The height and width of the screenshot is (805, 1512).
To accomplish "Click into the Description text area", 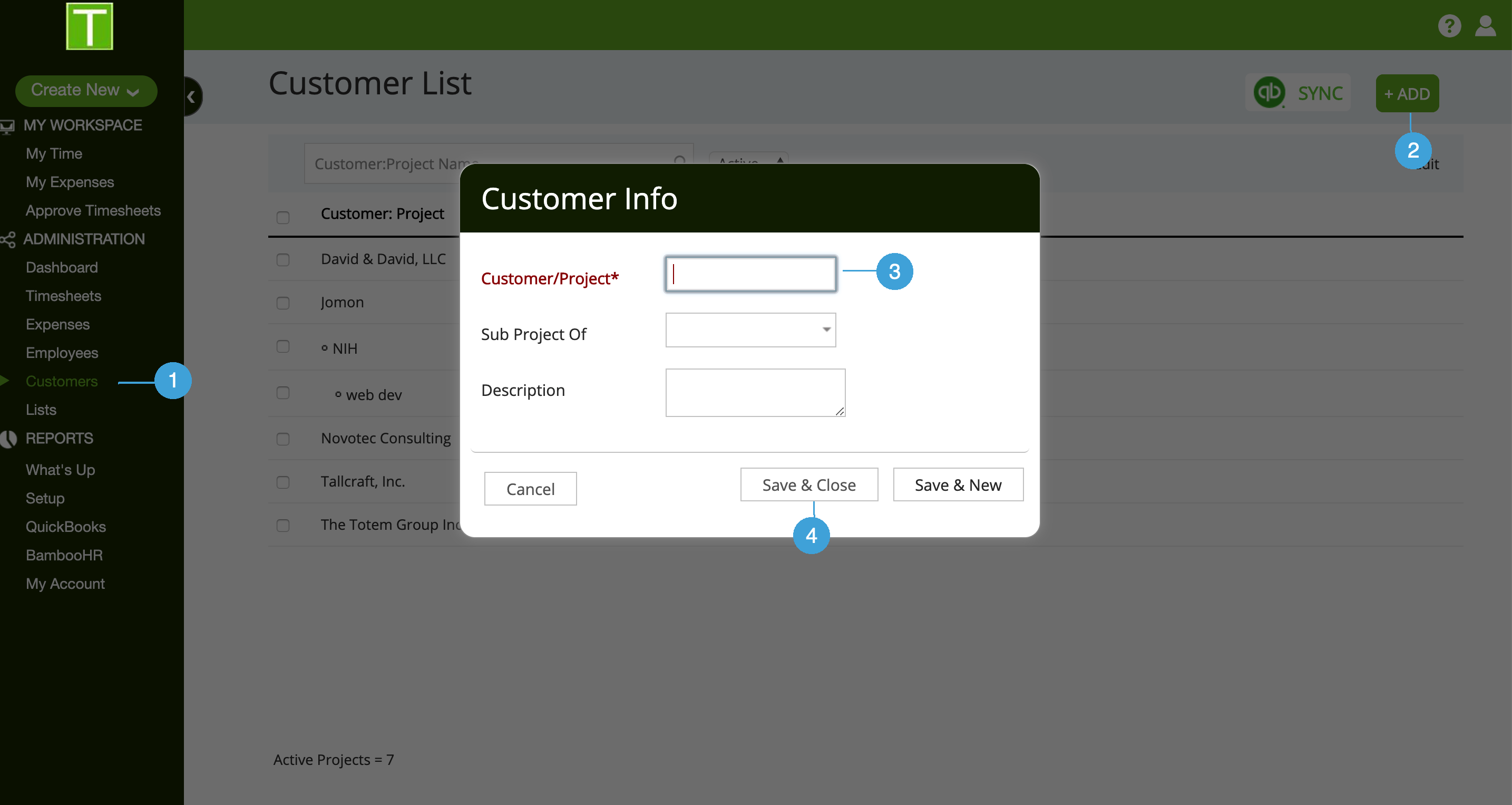I will tap(755, 393).
